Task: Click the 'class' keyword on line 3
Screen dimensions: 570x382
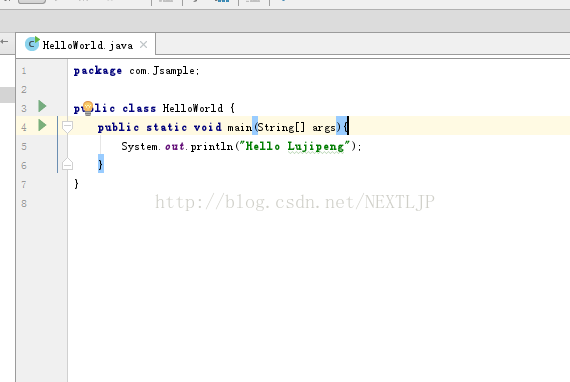Action: (139, 108)
